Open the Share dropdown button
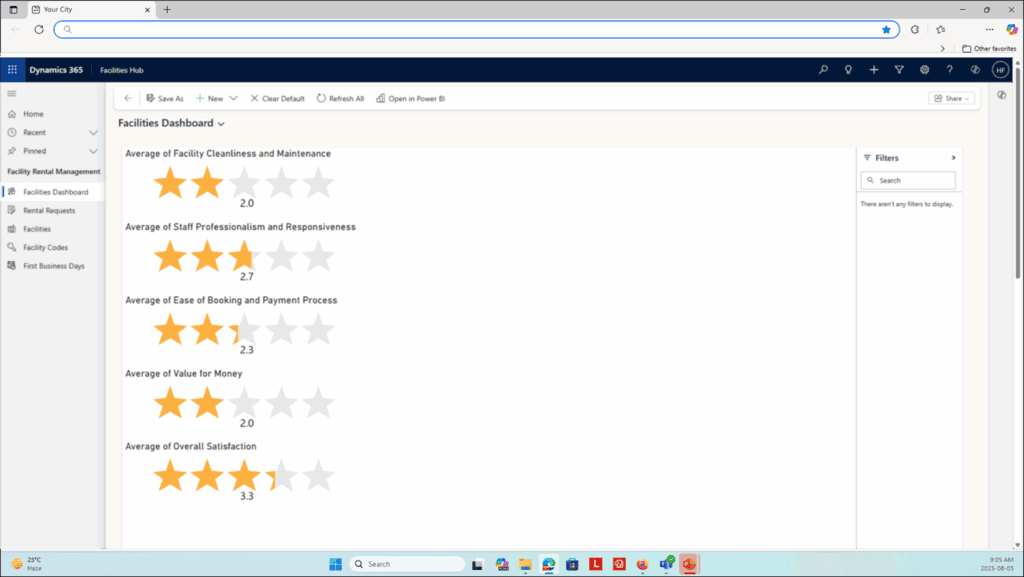Viewport: 1024px width, 577px height. pos(951,98)
